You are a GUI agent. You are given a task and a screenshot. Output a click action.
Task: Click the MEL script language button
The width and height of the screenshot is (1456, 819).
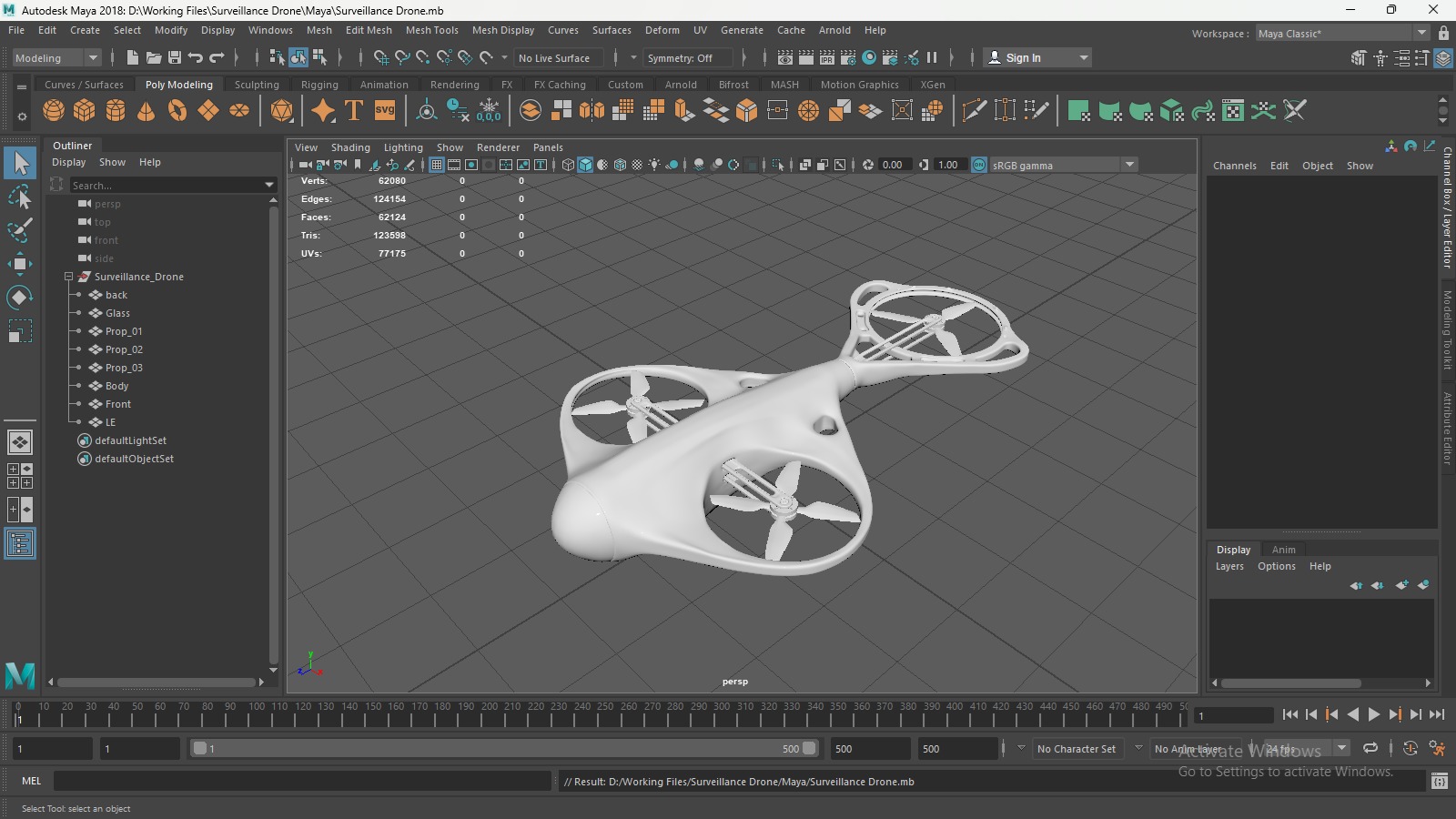[31, 781]
